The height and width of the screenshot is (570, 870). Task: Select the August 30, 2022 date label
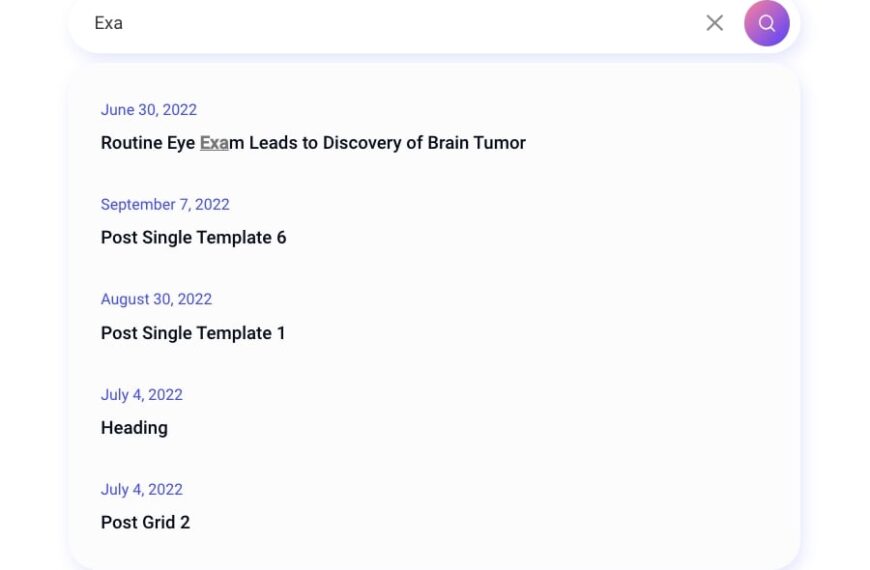coord(156,299)
